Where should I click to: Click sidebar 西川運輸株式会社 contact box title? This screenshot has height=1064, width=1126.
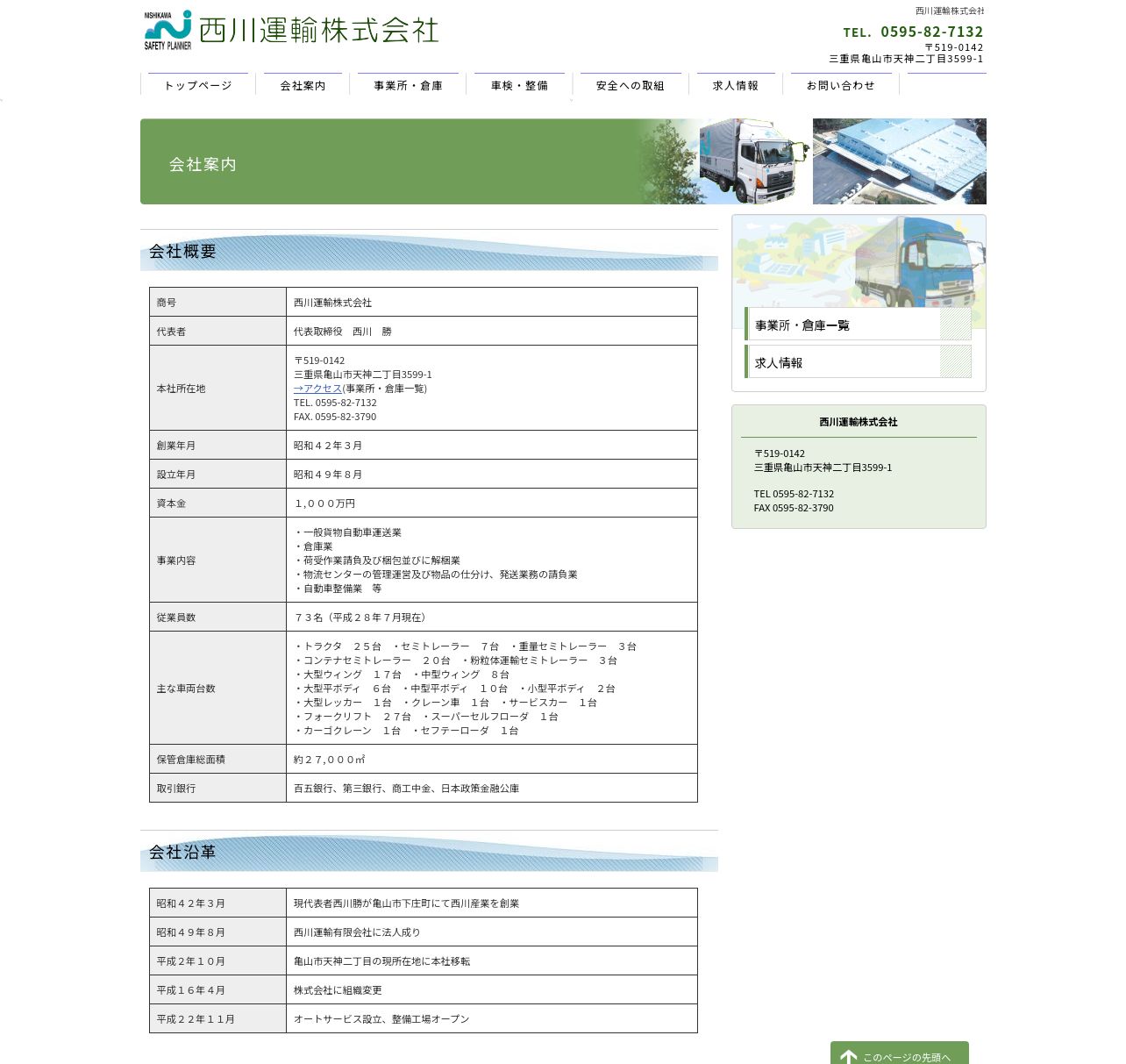(859, 422)
